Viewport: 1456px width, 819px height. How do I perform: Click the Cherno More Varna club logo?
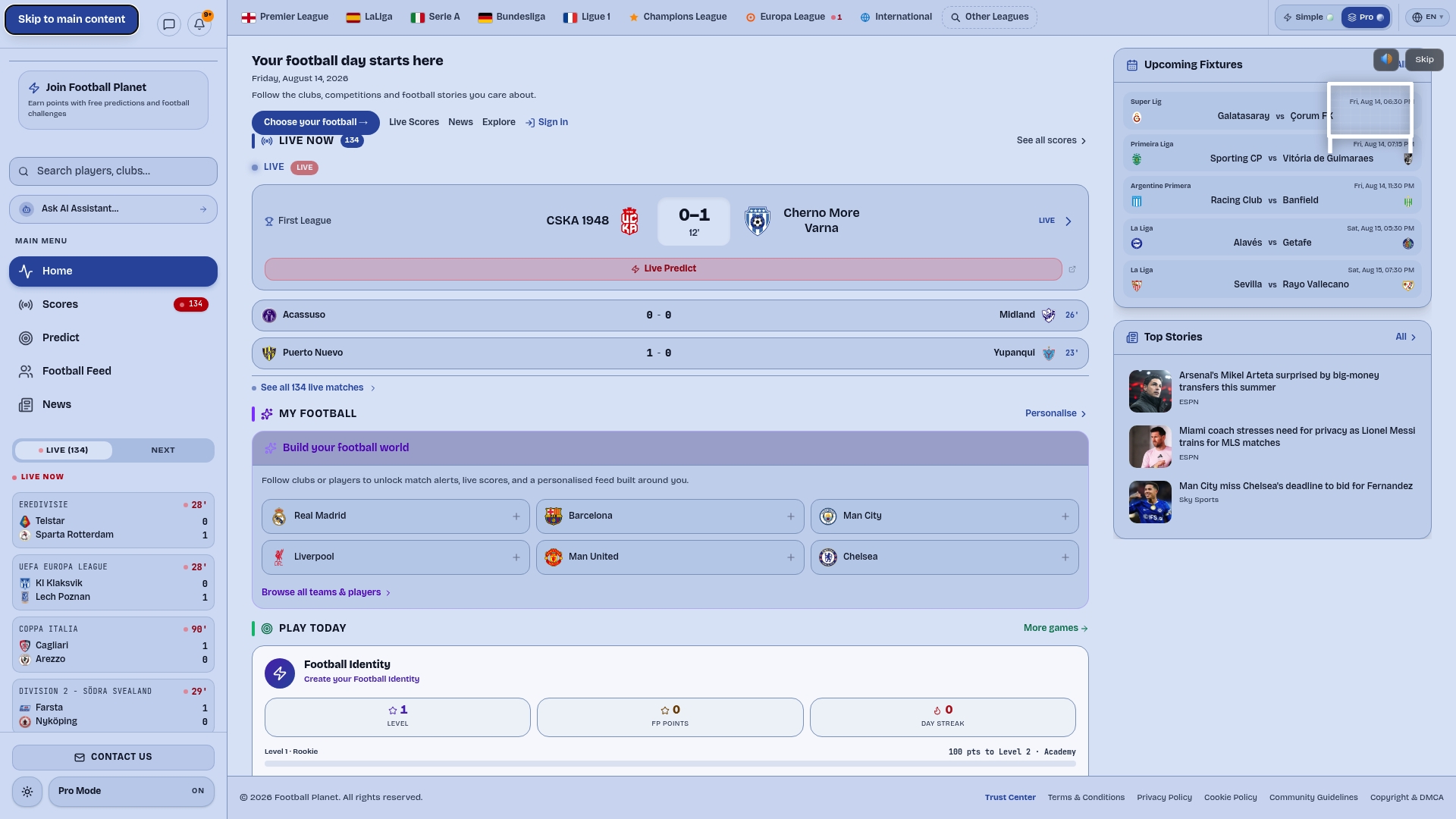[758, 221]
